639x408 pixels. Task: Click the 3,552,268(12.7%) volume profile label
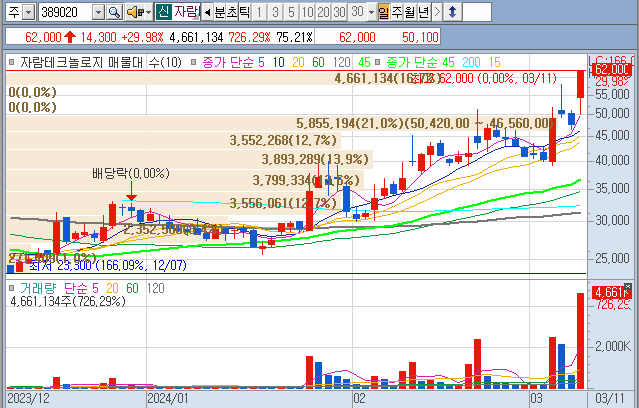283,140
